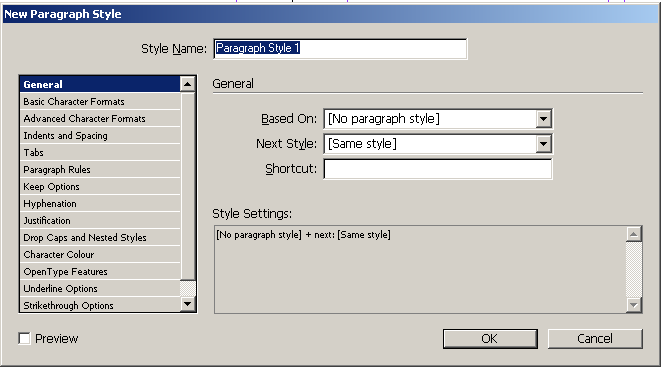Open Strikethrough Options category
Viewport: 661px width, 367px height.
[x=100, y=305]
